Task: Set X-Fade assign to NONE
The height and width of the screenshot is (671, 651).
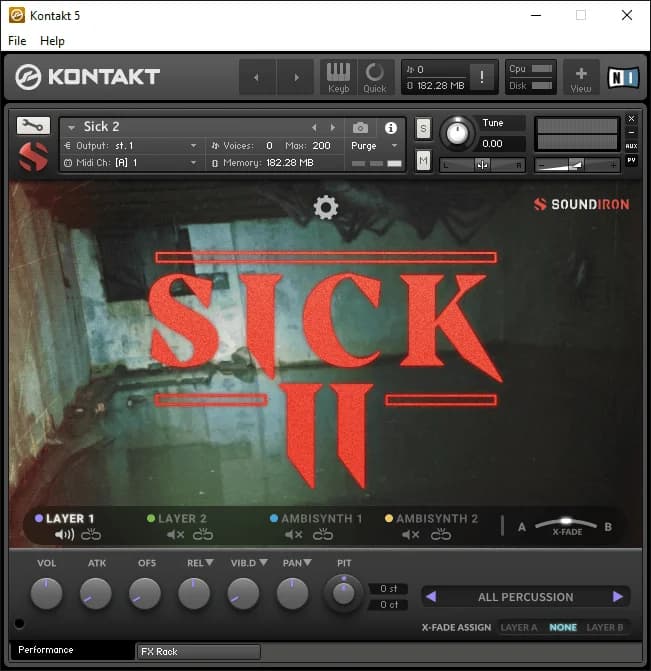Action: click(x=563, y=627)
